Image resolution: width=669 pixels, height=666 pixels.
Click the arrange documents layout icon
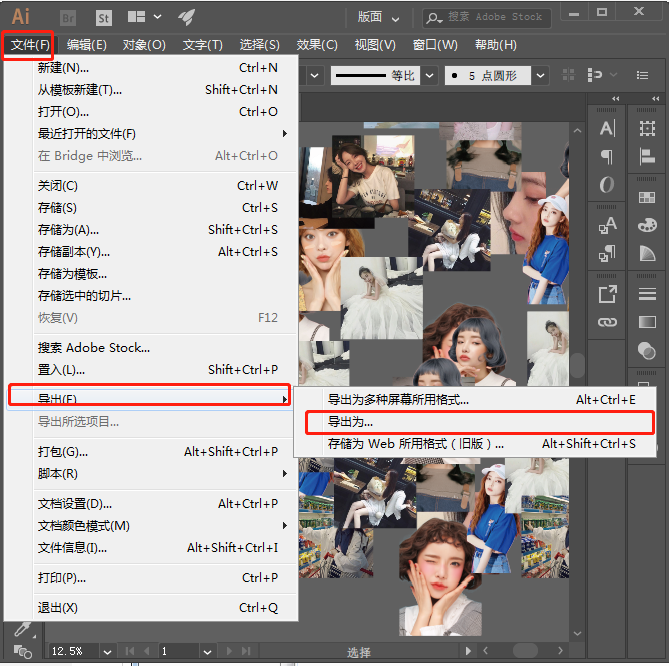click(x=137, y=17)
